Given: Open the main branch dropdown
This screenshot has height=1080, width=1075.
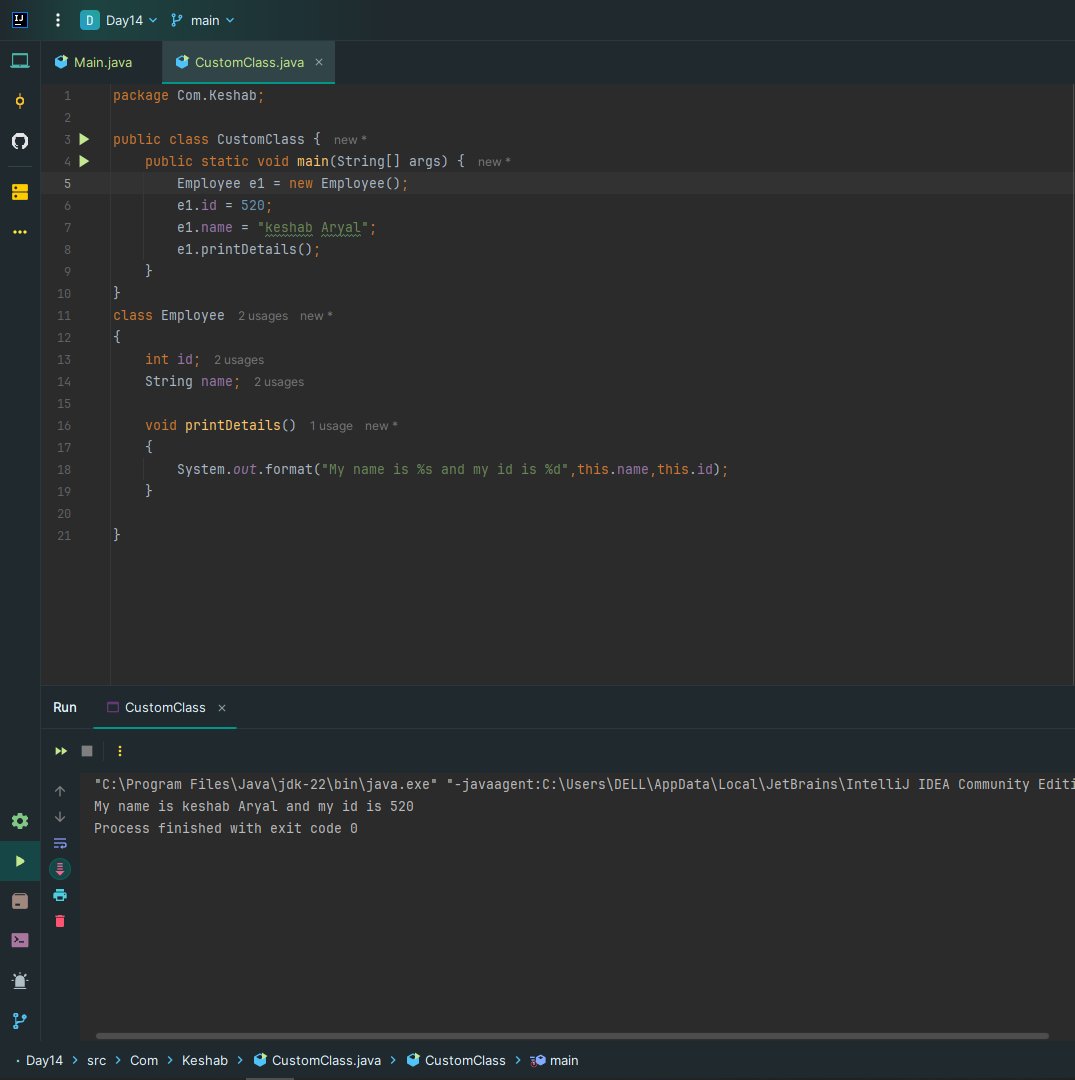Looking at the screenshot, I should [x=202, y=20].
